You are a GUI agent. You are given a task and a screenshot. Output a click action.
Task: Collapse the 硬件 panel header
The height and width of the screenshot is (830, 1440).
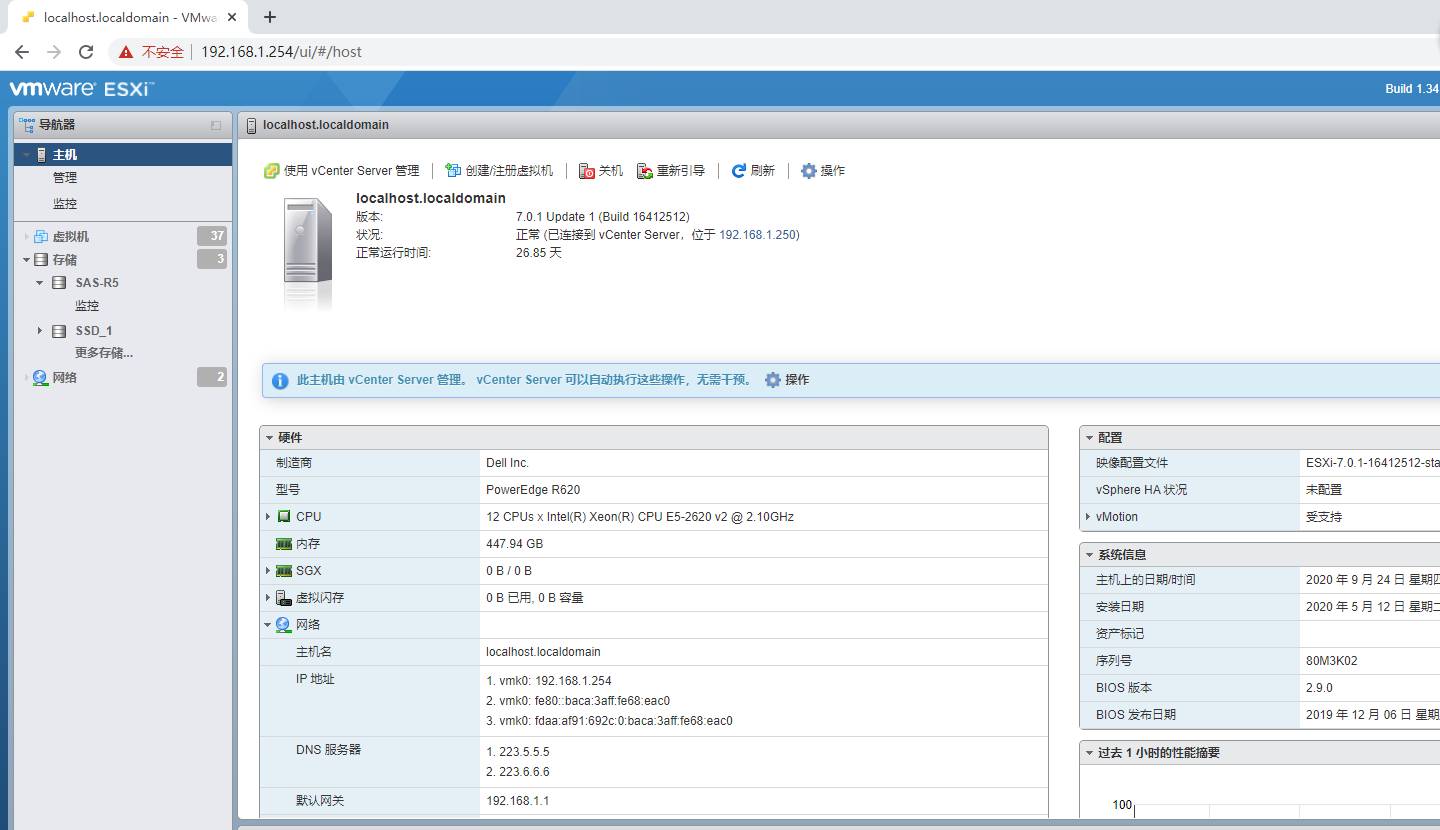point(269,438)
